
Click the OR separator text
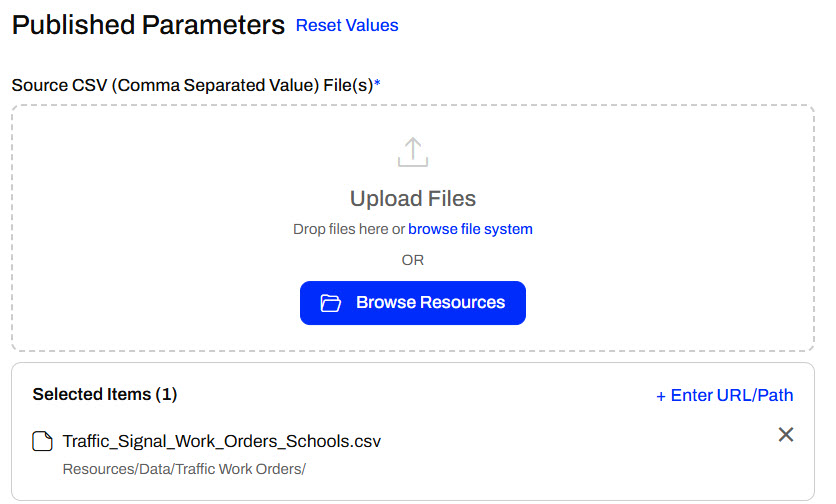coord(412,260)
